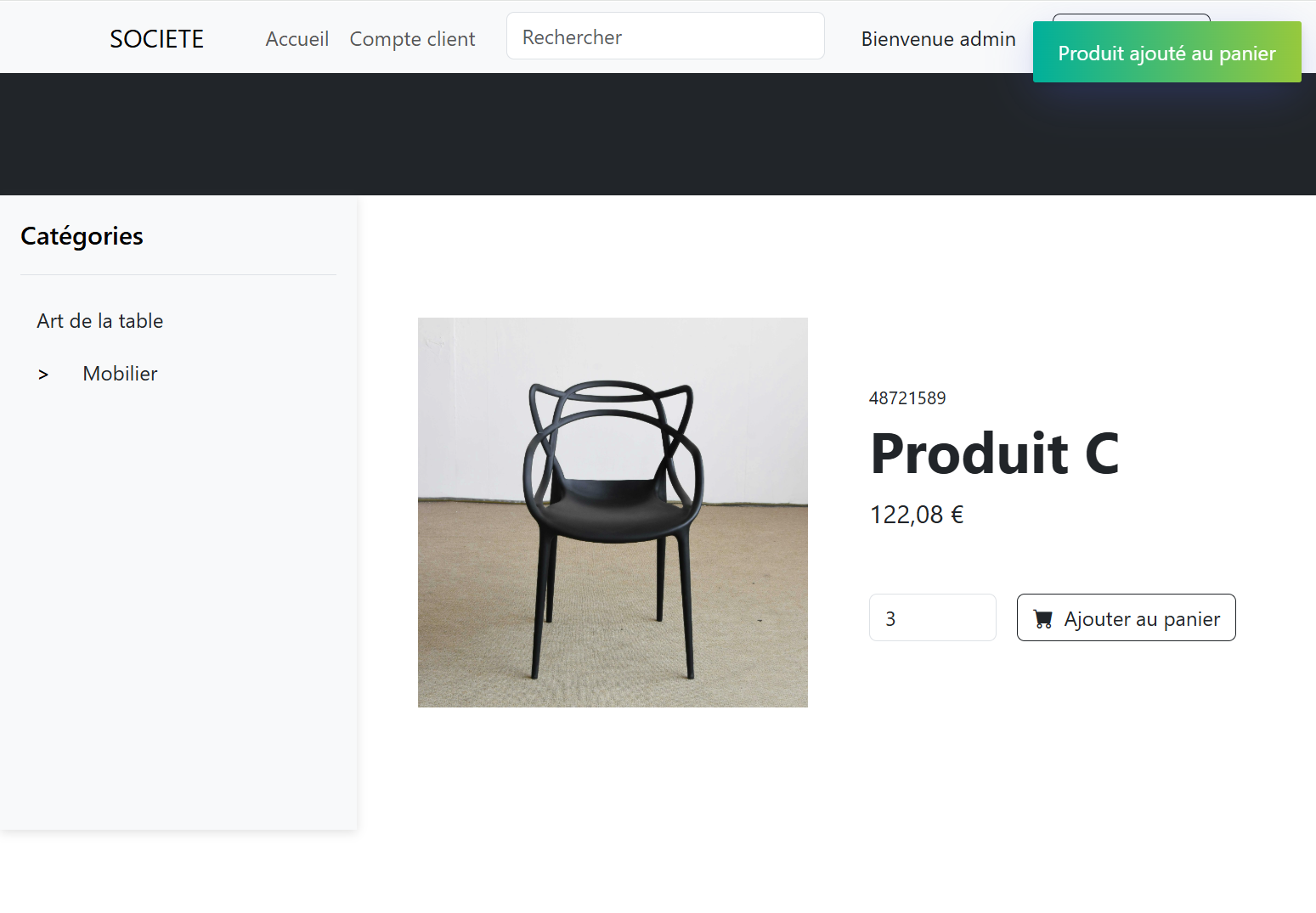Expand the Mobilier category chevron

click(43, 375)
